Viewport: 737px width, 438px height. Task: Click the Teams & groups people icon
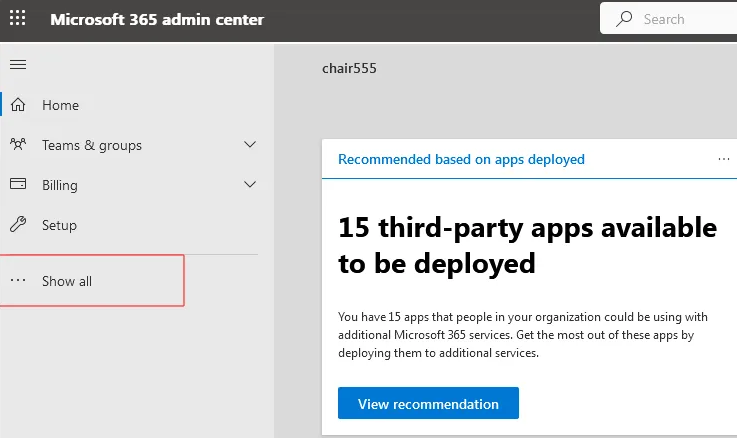pos(18,145)
